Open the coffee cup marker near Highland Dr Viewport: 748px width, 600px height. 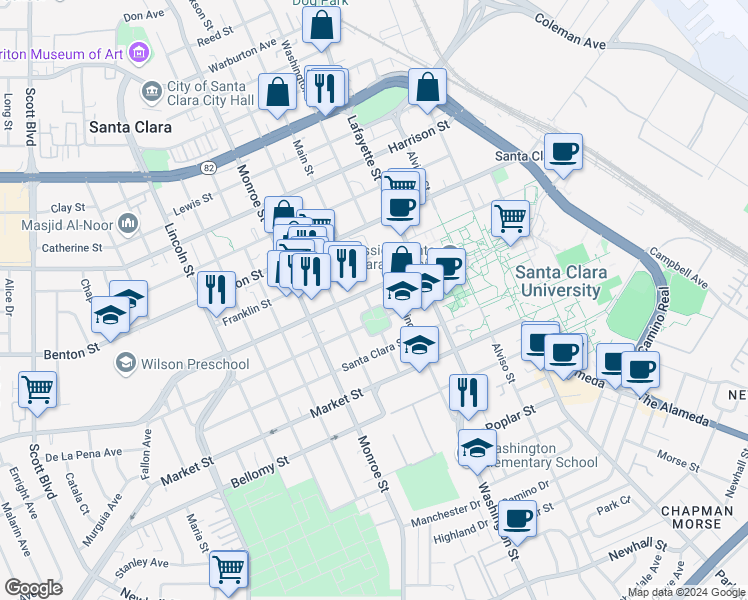[518, 522]
